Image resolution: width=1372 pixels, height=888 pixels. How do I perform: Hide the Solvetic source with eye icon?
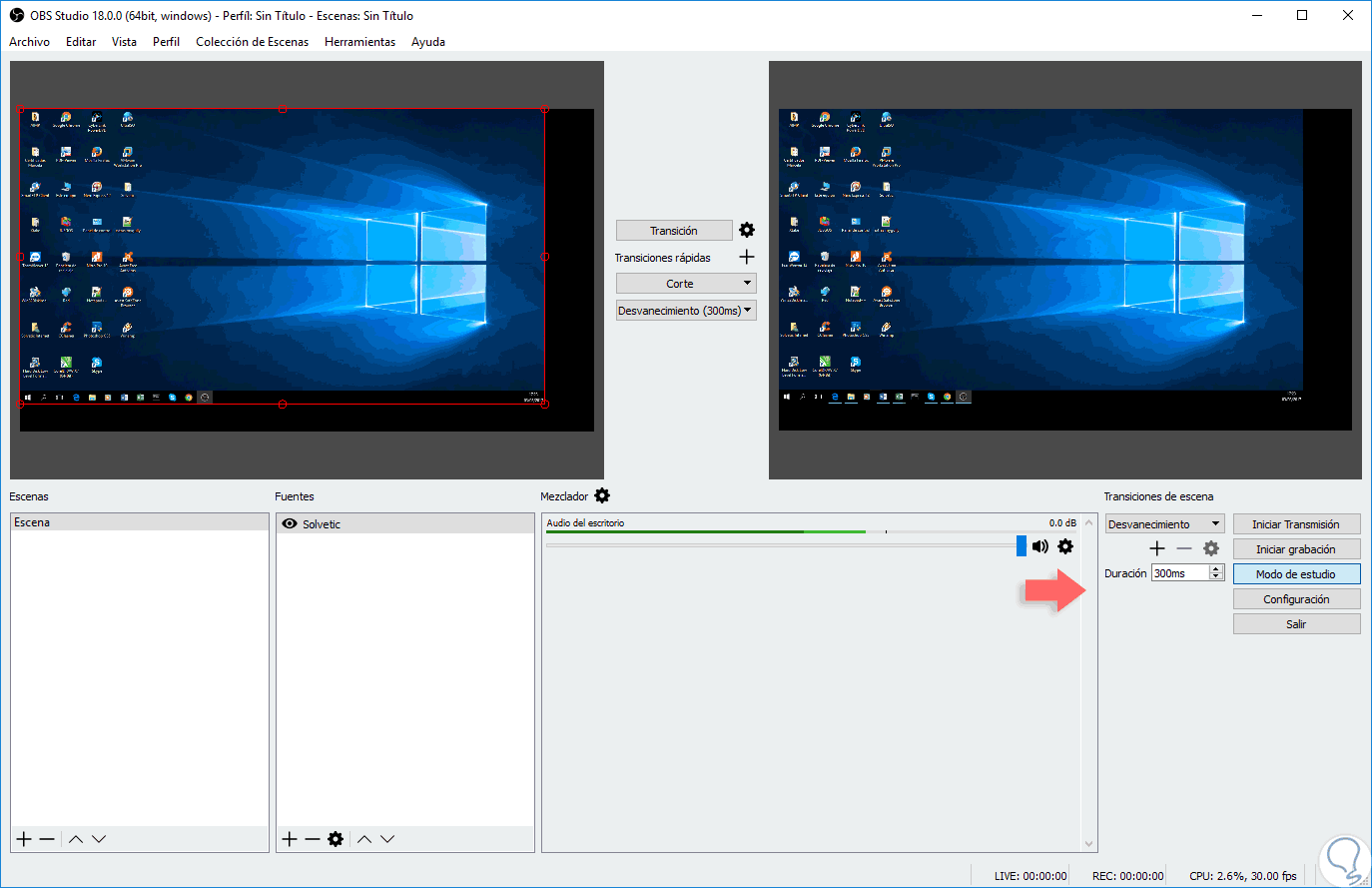(290, 524)
